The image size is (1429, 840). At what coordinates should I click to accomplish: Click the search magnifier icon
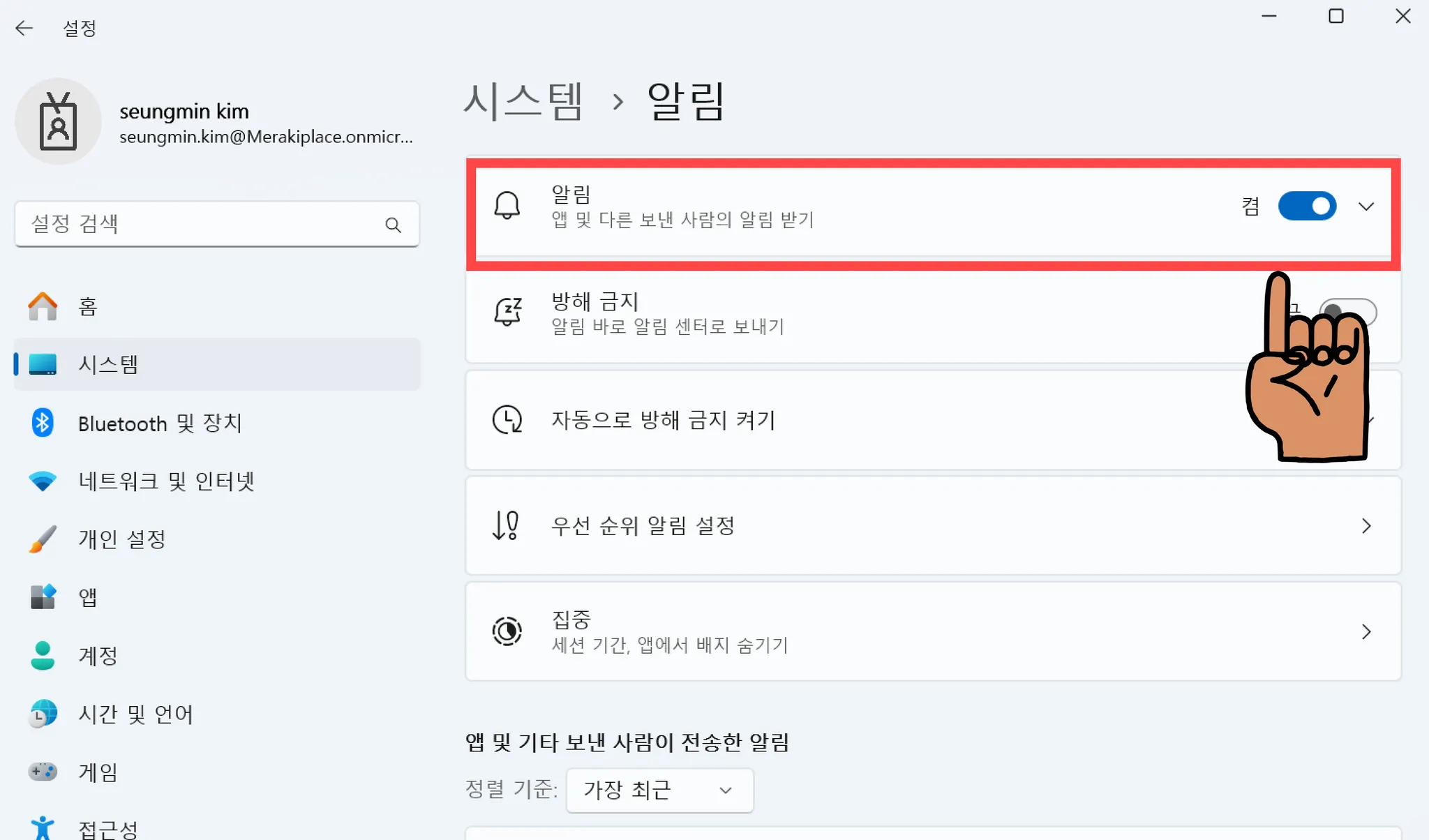393,225
